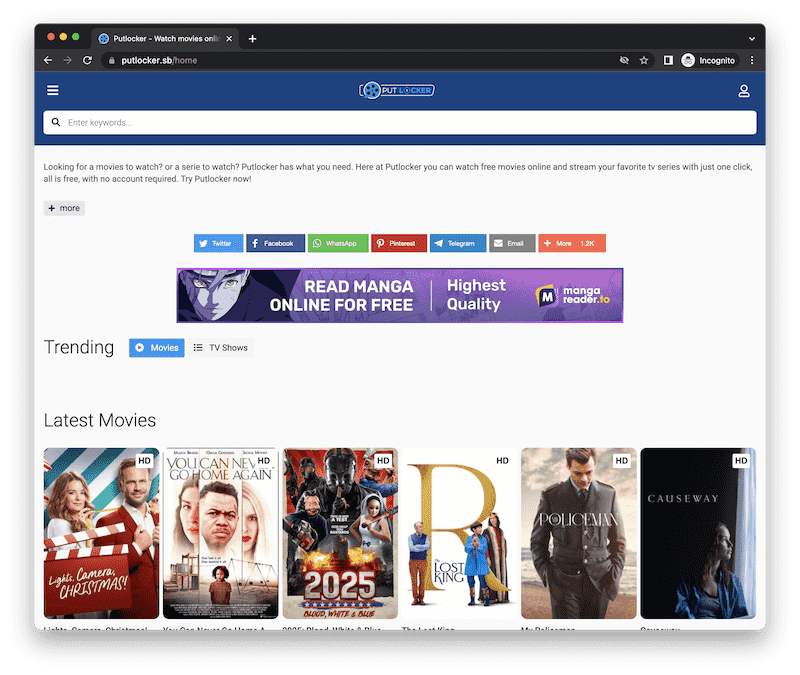Click the Putlocker logo

point(397,90)
